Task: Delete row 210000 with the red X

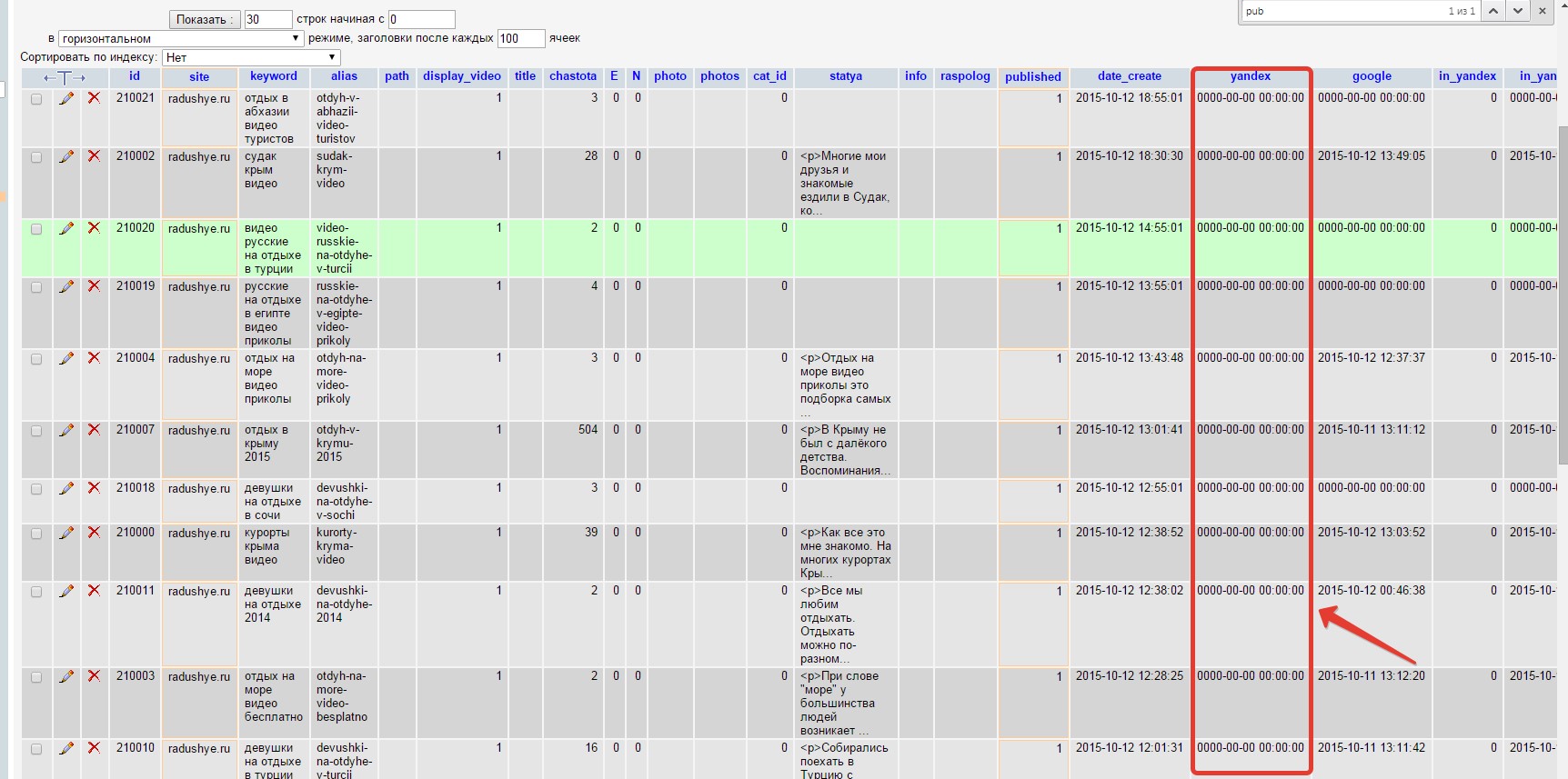Action: [x=94, y=532]
